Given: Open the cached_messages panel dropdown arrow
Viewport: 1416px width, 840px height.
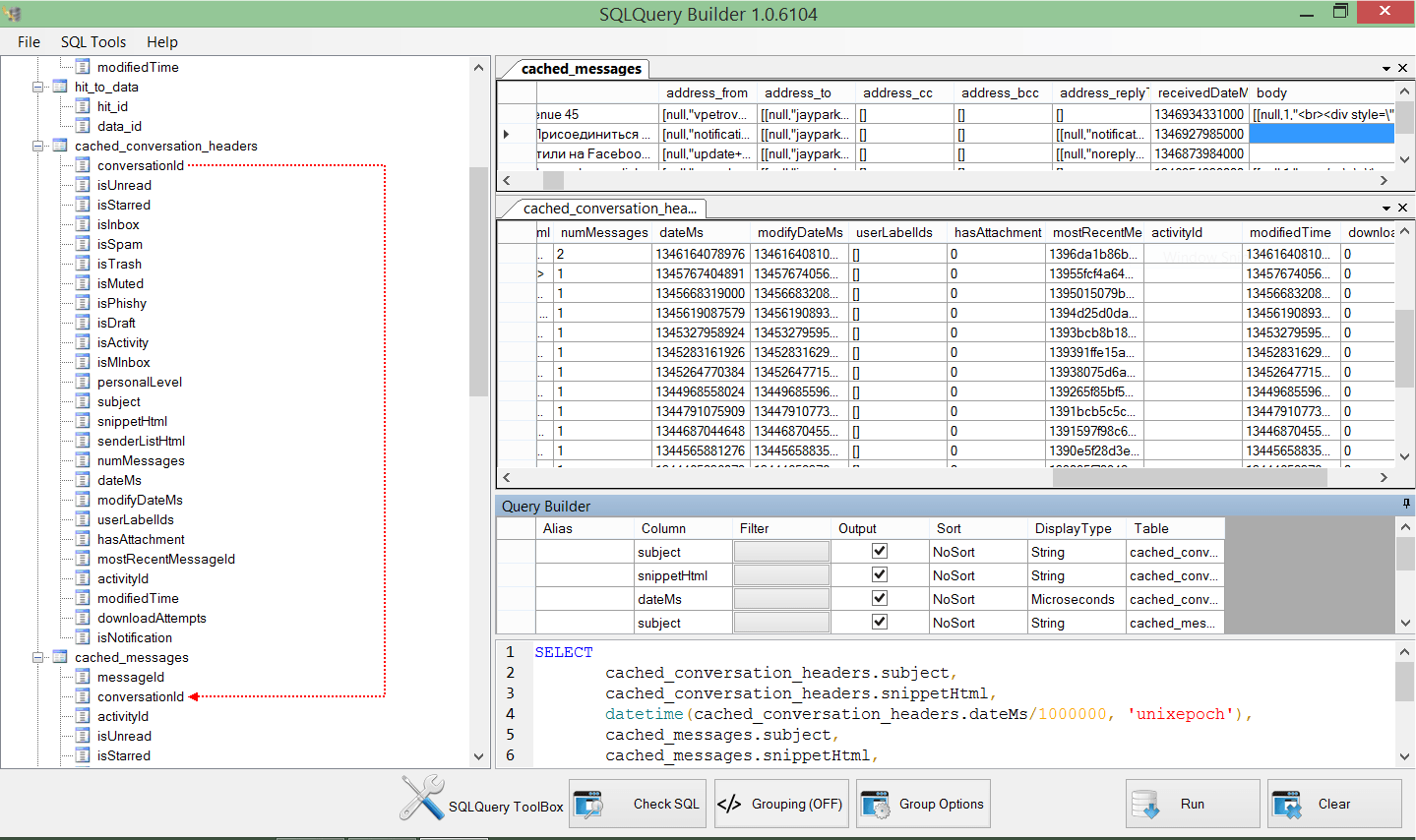Looking at the screenshot, I should coord(1386,69).
